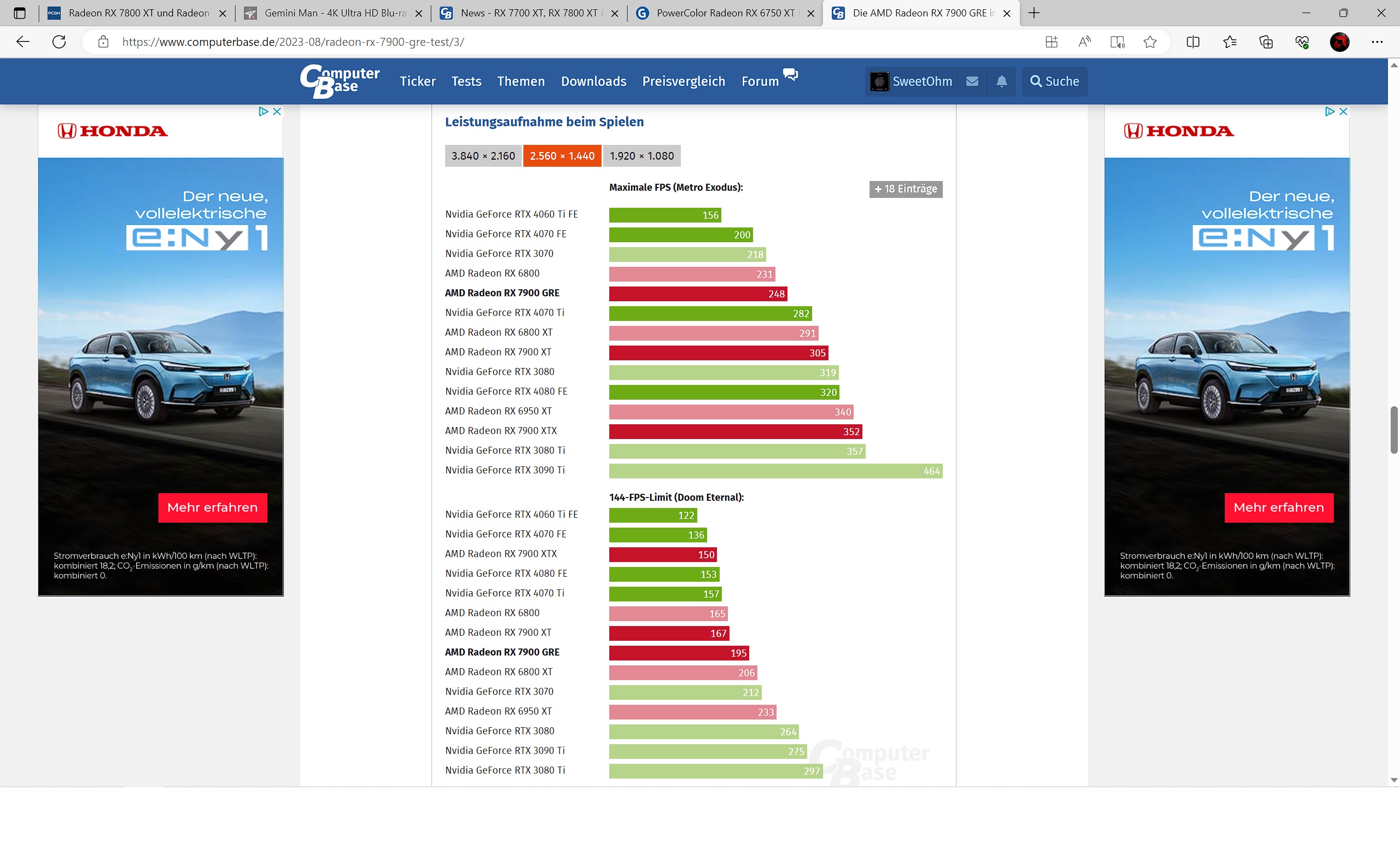The image size is (1400, 842).
Task: Click the ComputerBase mail envelope icon
Action: [972, 81]
